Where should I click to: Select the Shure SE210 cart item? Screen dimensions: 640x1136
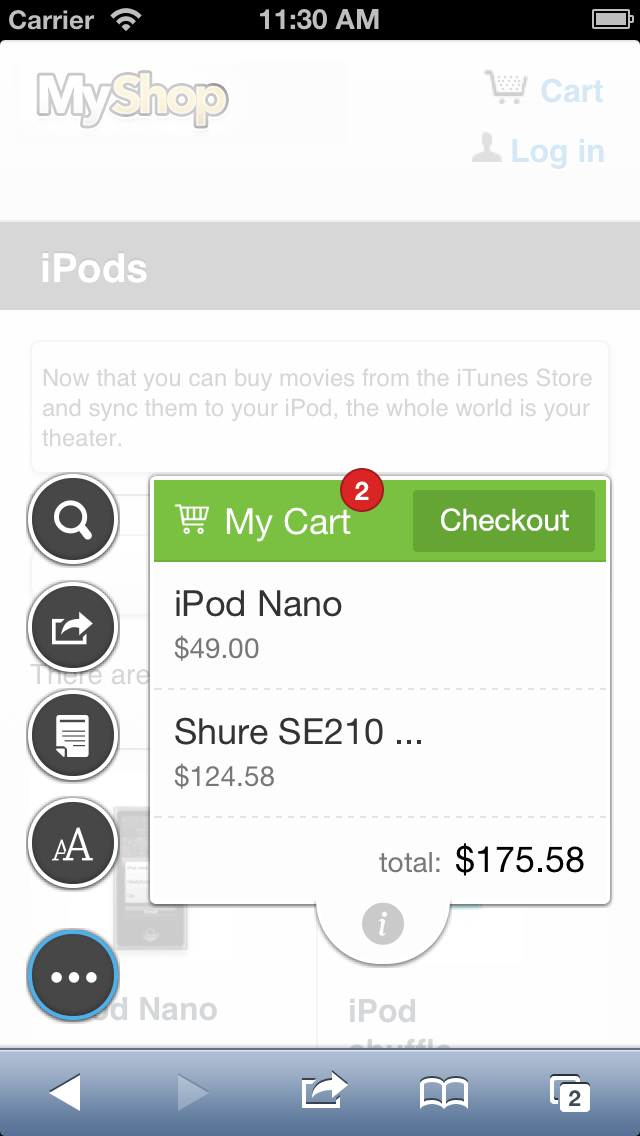(380, 752)
